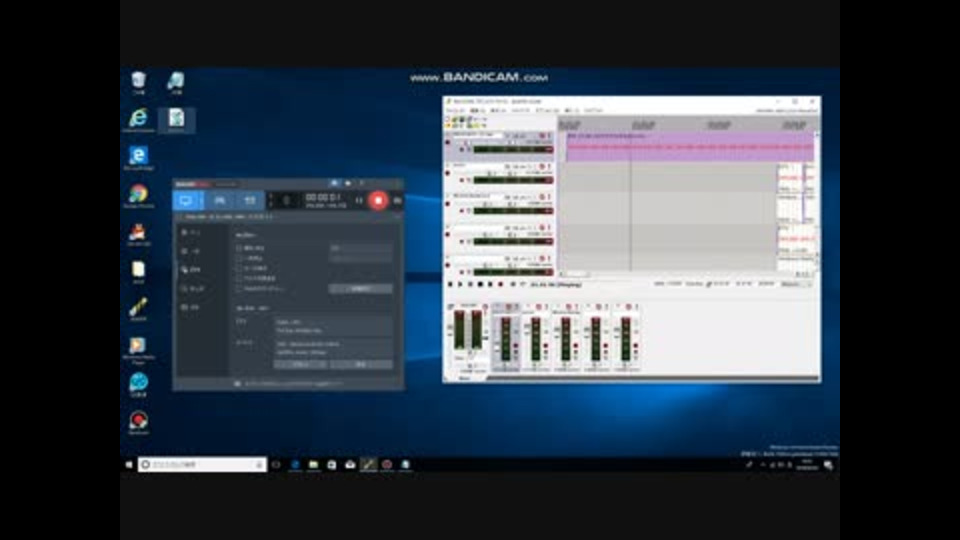This screenshot has width=960, height=540.
Task: Click Stop in REAPER's transport bar
Action: tap(480, 285)
